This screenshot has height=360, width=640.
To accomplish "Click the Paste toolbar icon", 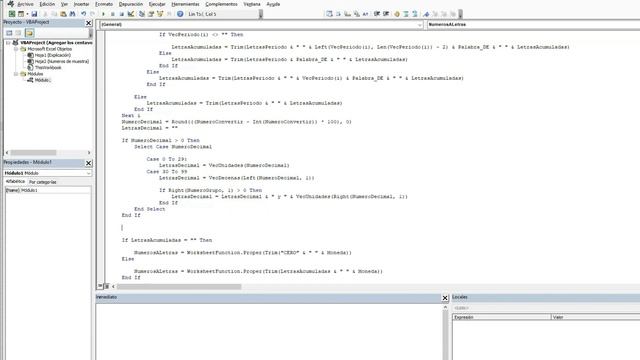I will 63,14.
